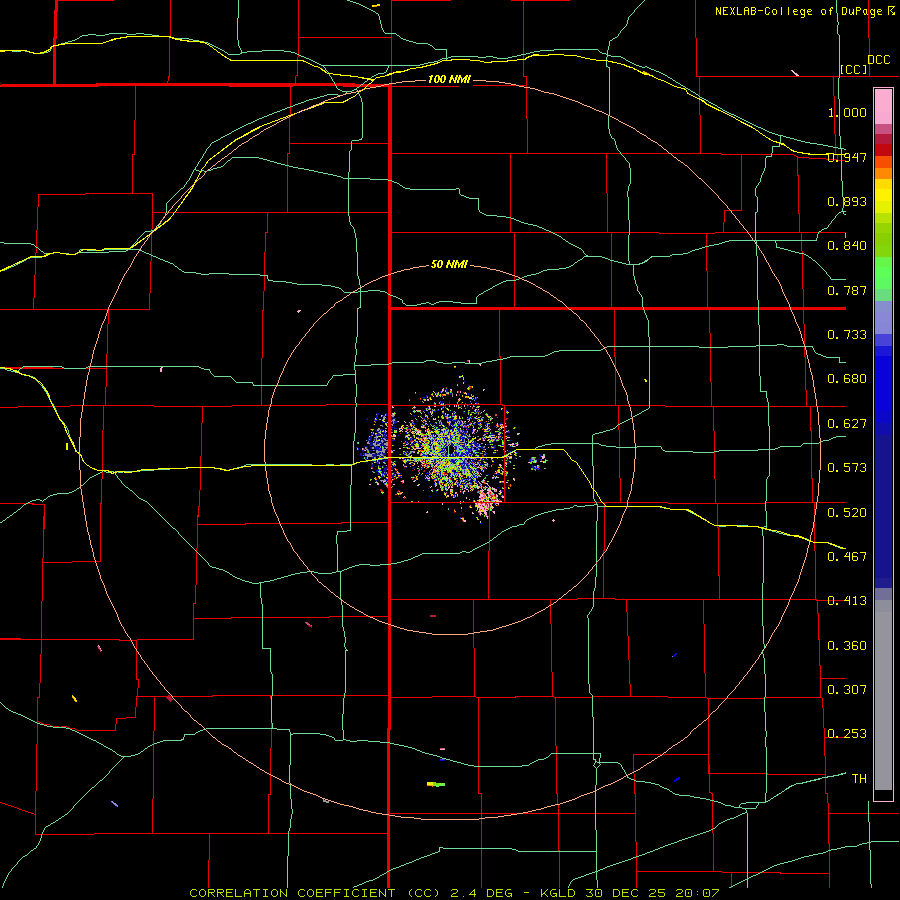The image size is (900, 900).
Task: Click the 0.787 color scale value
Action: (x=847, y=290)
